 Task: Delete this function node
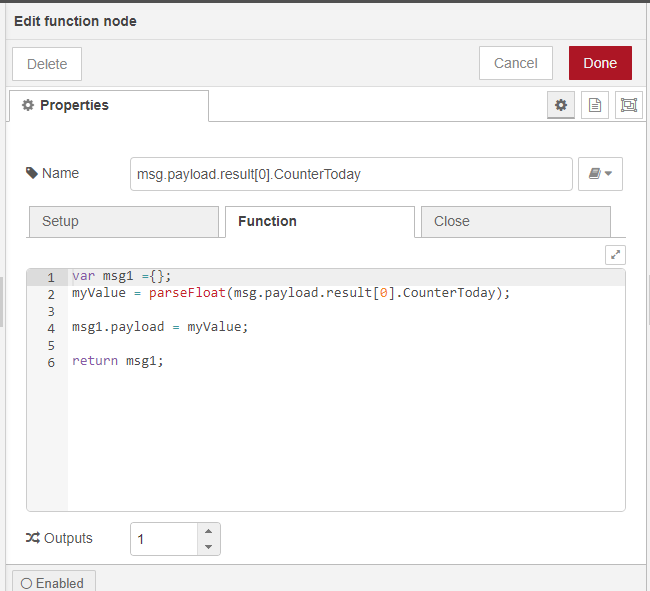pos(47,64)
